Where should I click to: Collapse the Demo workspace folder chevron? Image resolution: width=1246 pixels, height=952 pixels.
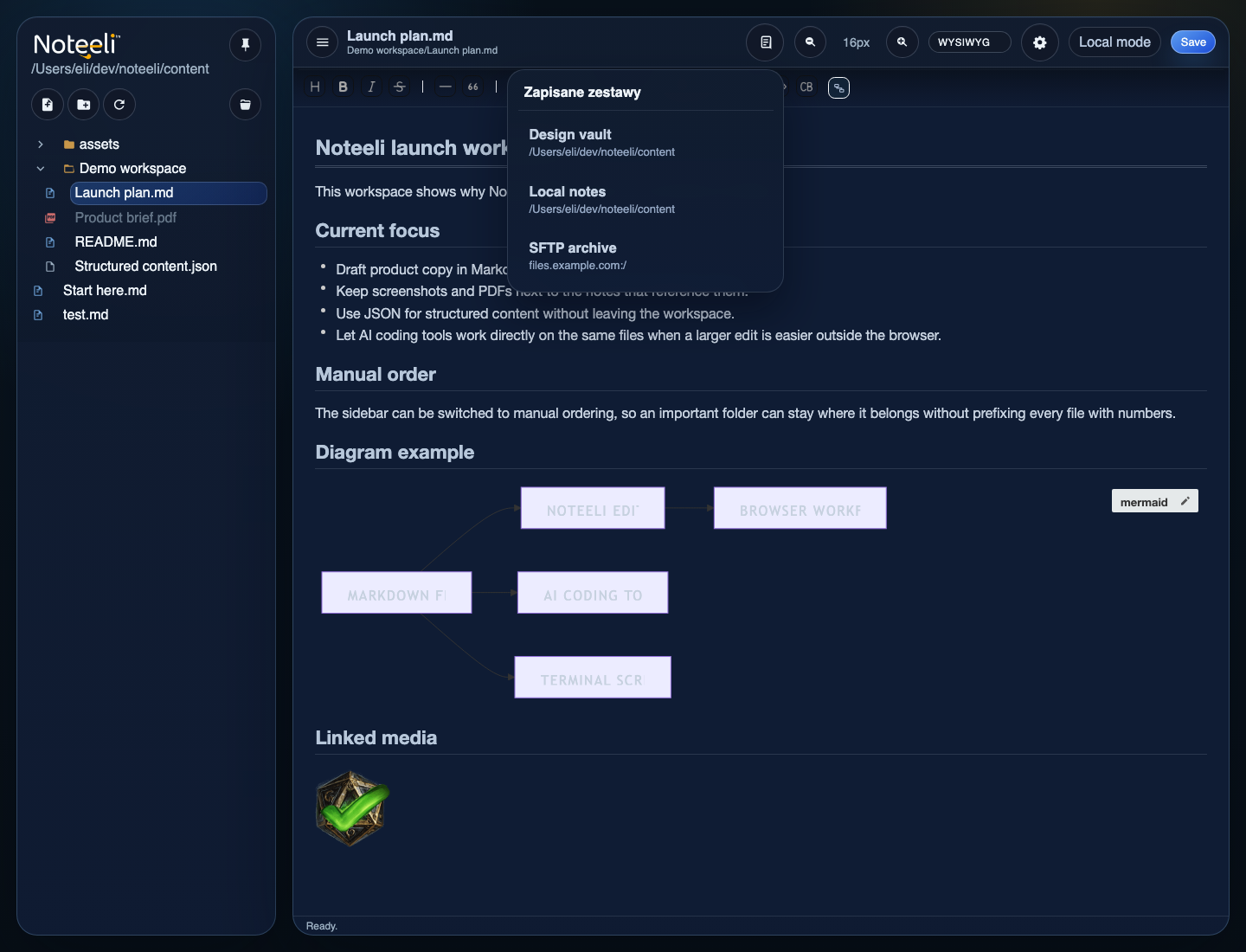(x=41, y=169)
